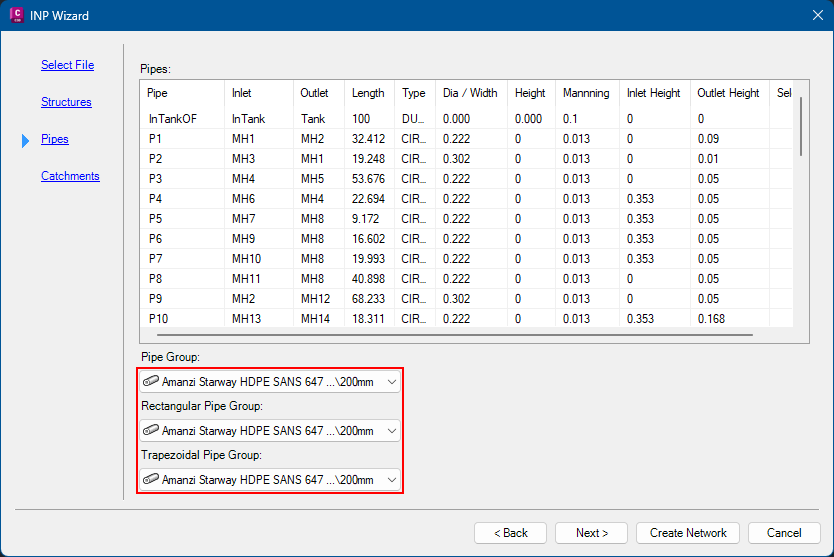The image size is (834, 557).
Task: Click the Mannning column header
Action: pyautogui.click(x=587, y=93)
